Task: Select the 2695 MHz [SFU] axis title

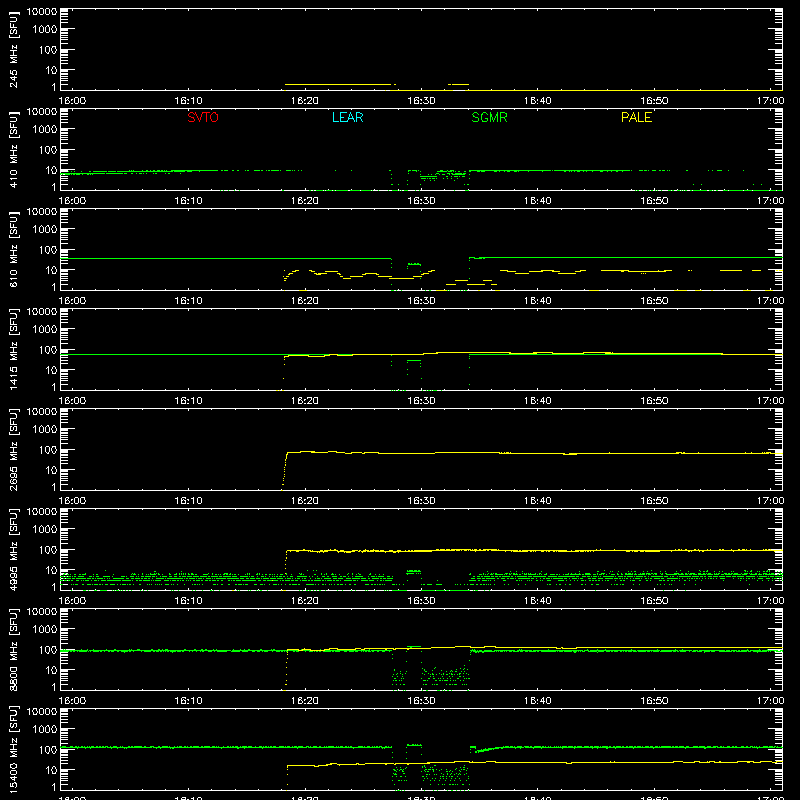Action: pyautogui.click(x=14, y=450)
